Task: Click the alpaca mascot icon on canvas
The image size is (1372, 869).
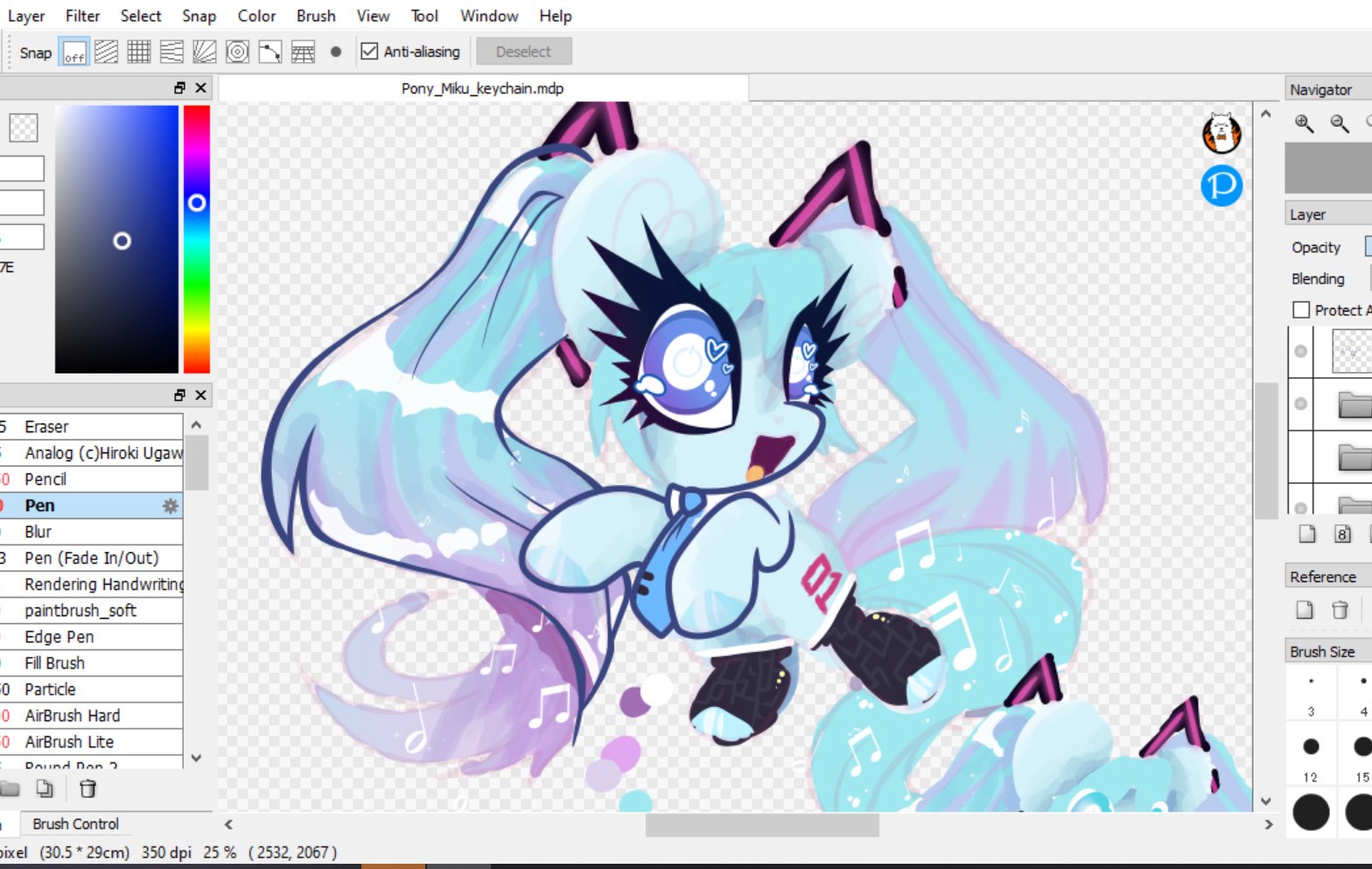Action: [x=1221, y=132]
